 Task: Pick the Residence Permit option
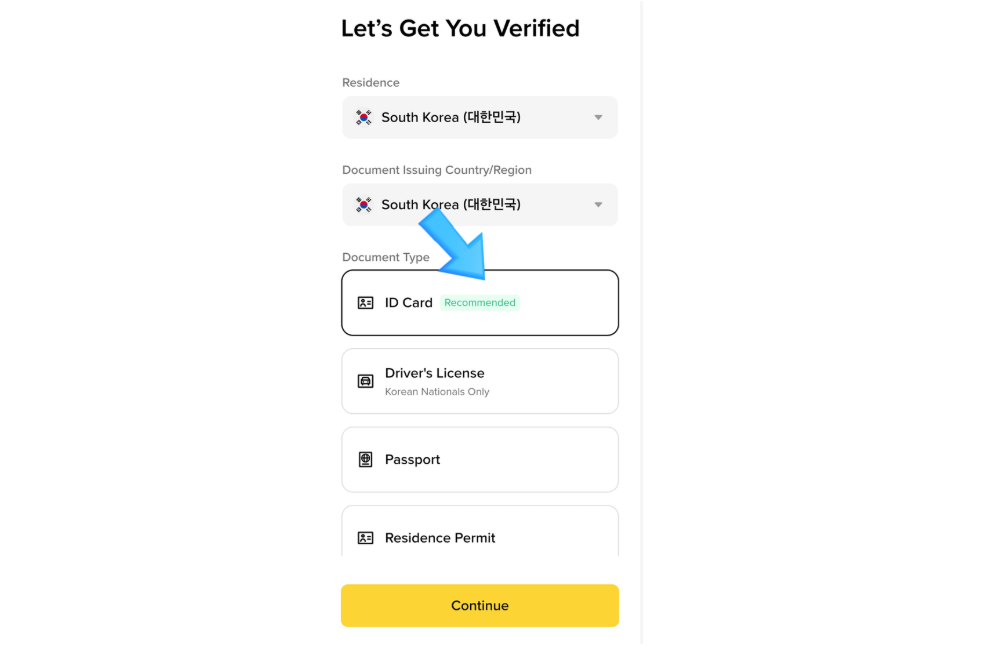[480, 535]
